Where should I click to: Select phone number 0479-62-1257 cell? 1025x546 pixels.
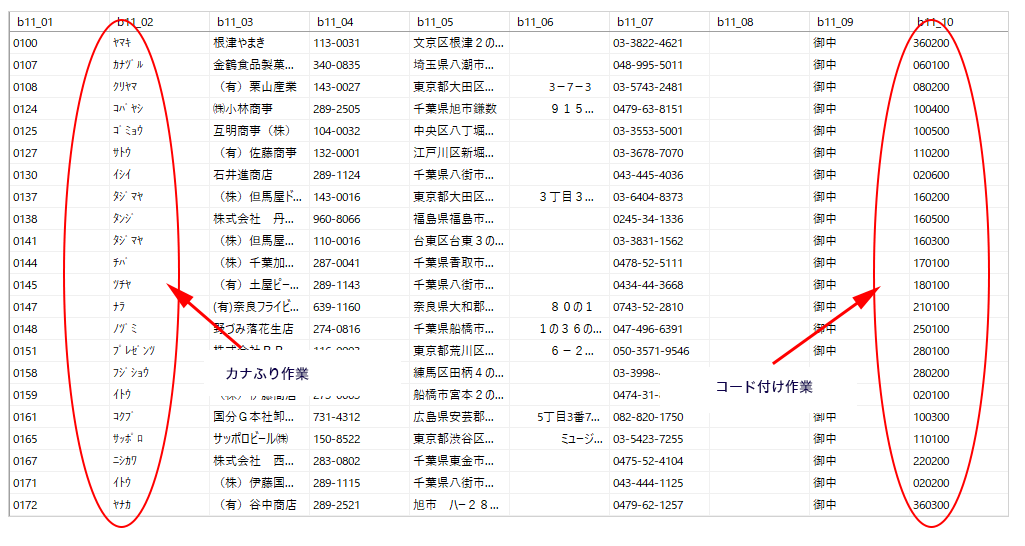[x=648, y=505]
